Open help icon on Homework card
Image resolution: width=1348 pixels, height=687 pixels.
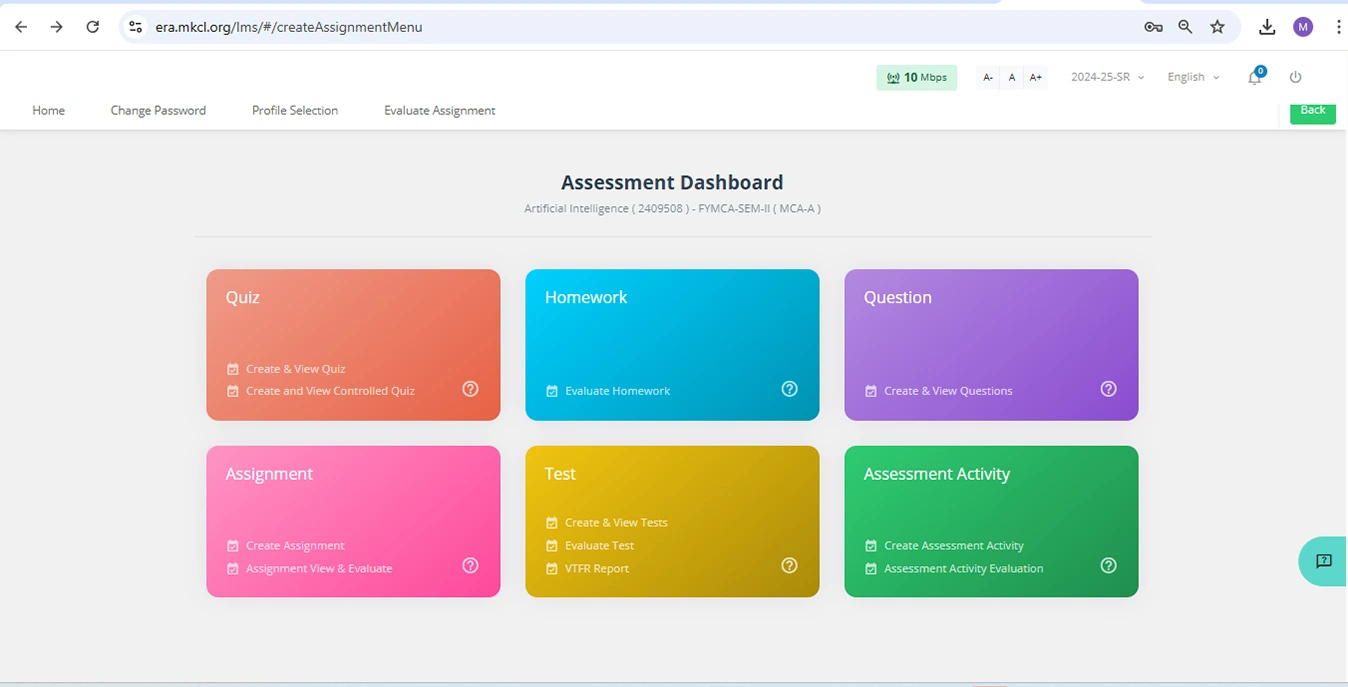pyautogui.click(x=789, y=389)
